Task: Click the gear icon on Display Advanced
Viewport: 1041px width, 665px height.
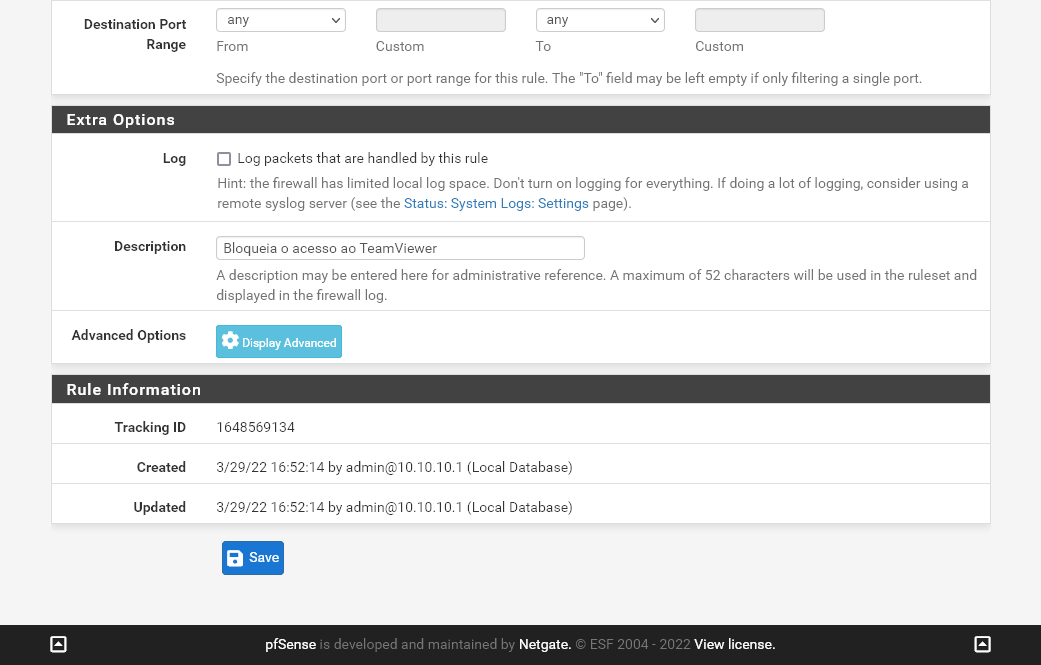Action: 230,341
